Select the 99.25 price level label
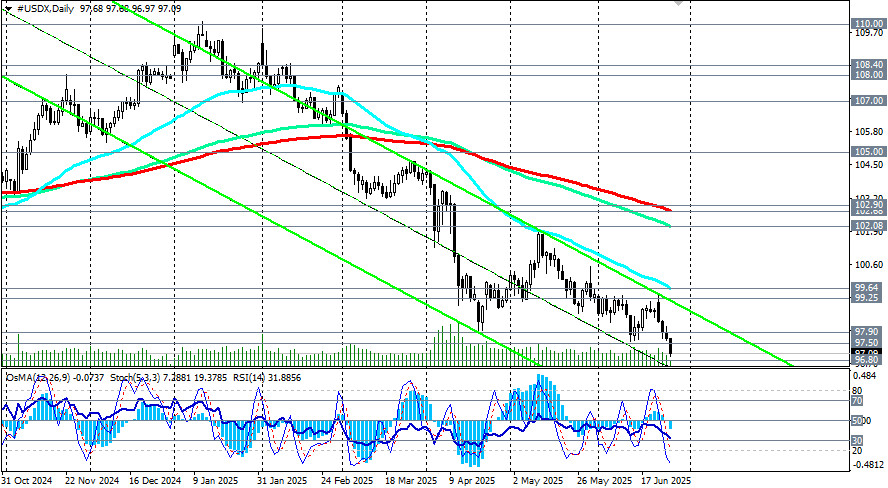Screen dimensions: 888x488 [x=869, y=298]
